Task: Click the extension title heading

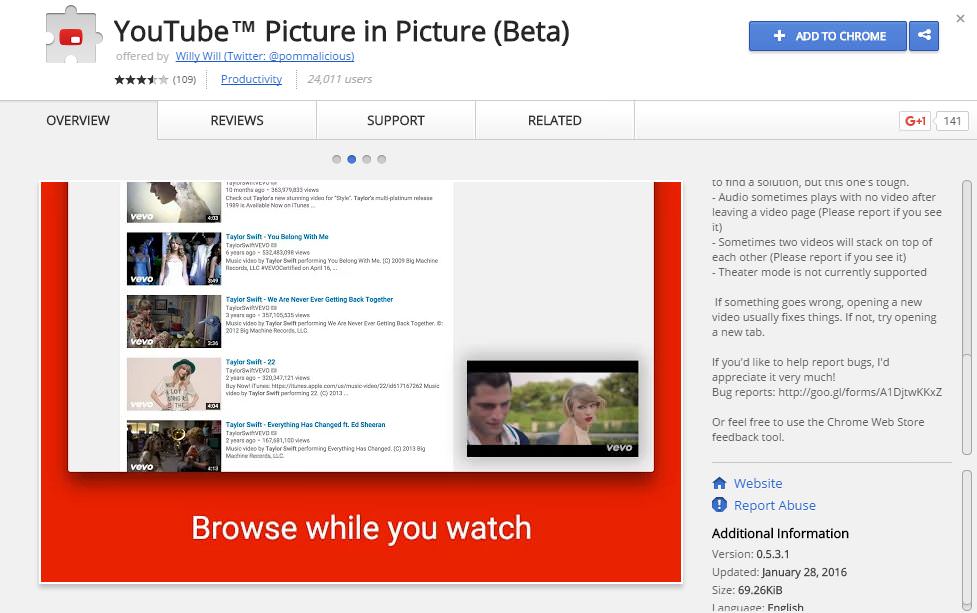Action: pyautogui.click(x=341, y=31)
